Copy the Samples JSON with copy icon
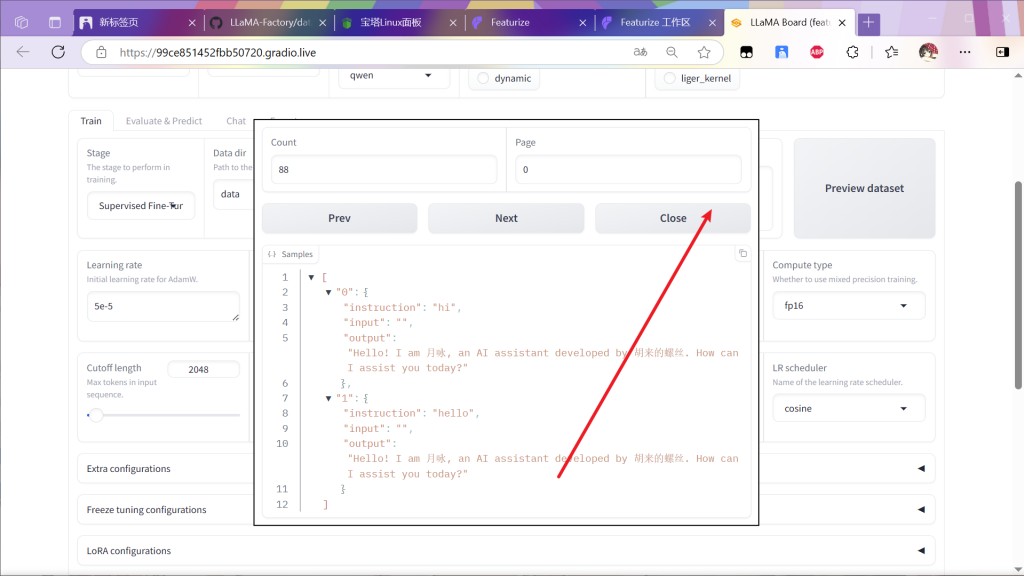The width and height of the screenshot is (1024, 576). coord(743,253)
